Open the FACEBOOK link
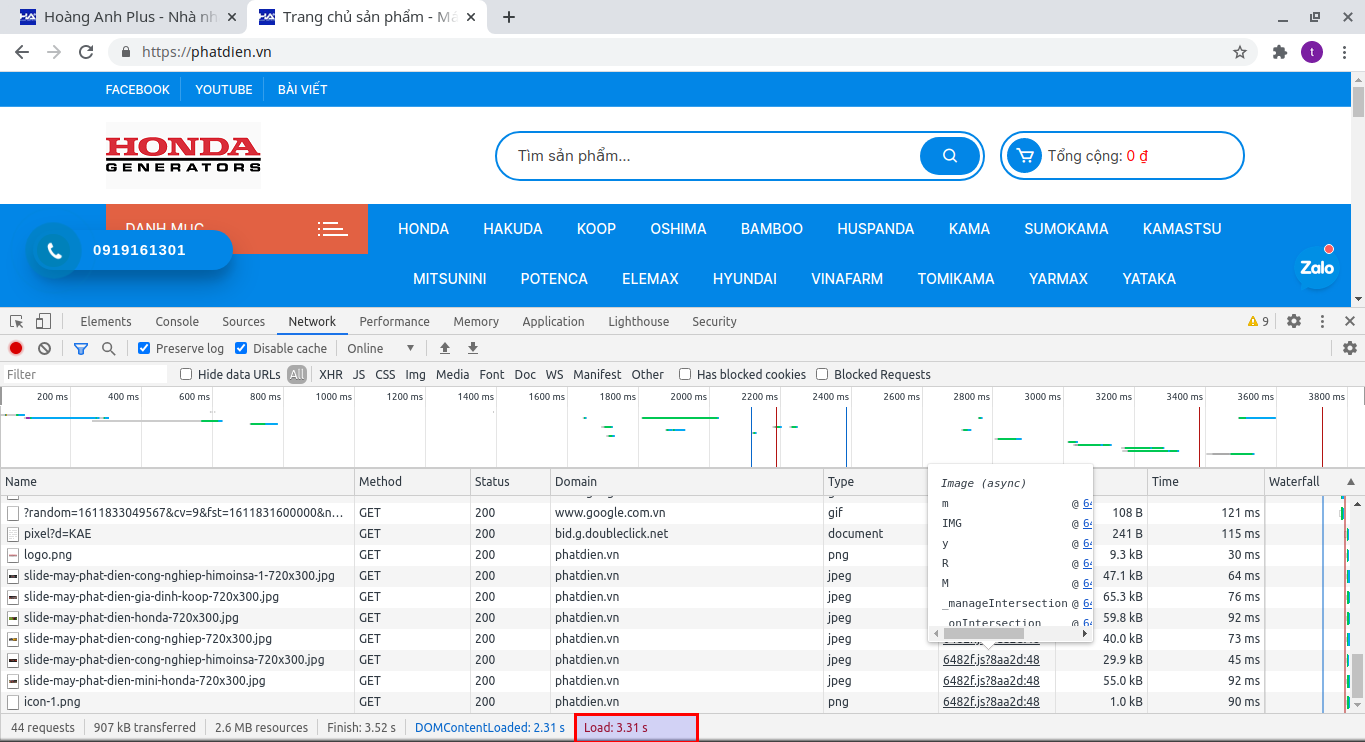 point(138,89)
